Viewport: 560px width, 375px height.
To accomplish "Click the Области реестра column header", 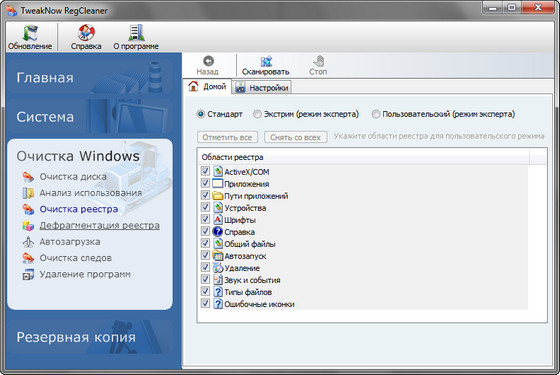I will point(363,157).
